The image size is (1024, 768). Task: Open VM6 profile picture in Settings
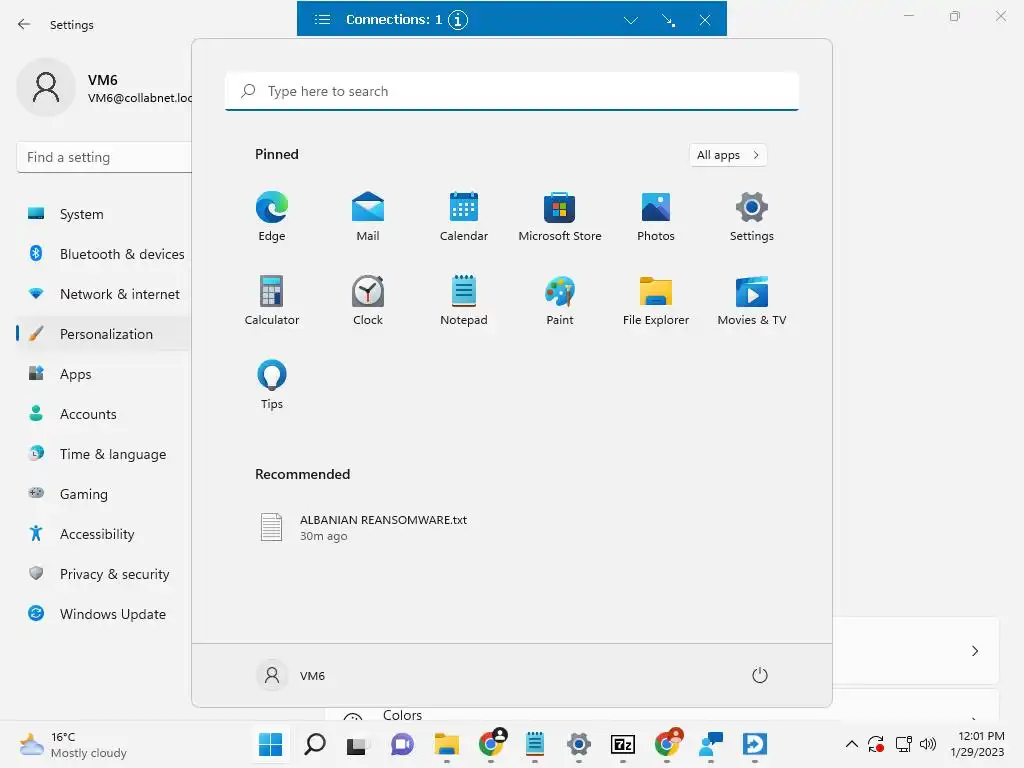[46, 87]
